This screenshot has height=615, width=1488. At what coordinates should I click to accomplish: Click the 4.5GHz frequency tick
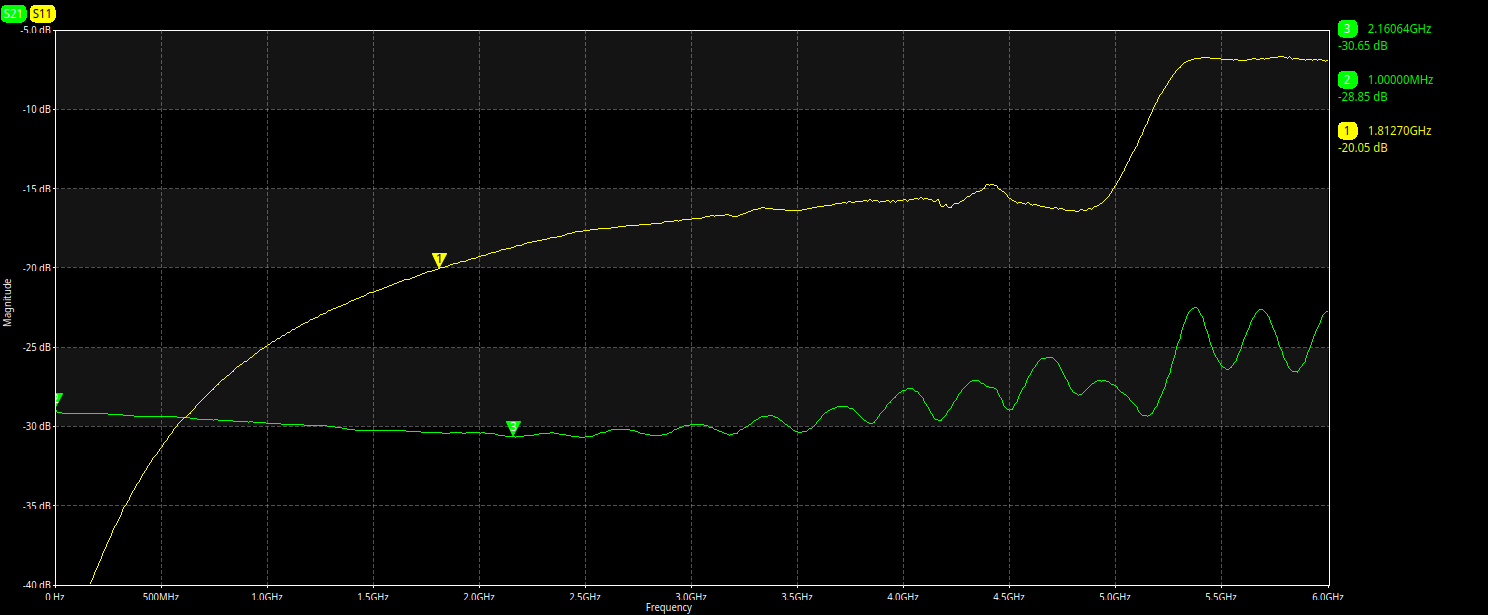[x=1009, y=596]
